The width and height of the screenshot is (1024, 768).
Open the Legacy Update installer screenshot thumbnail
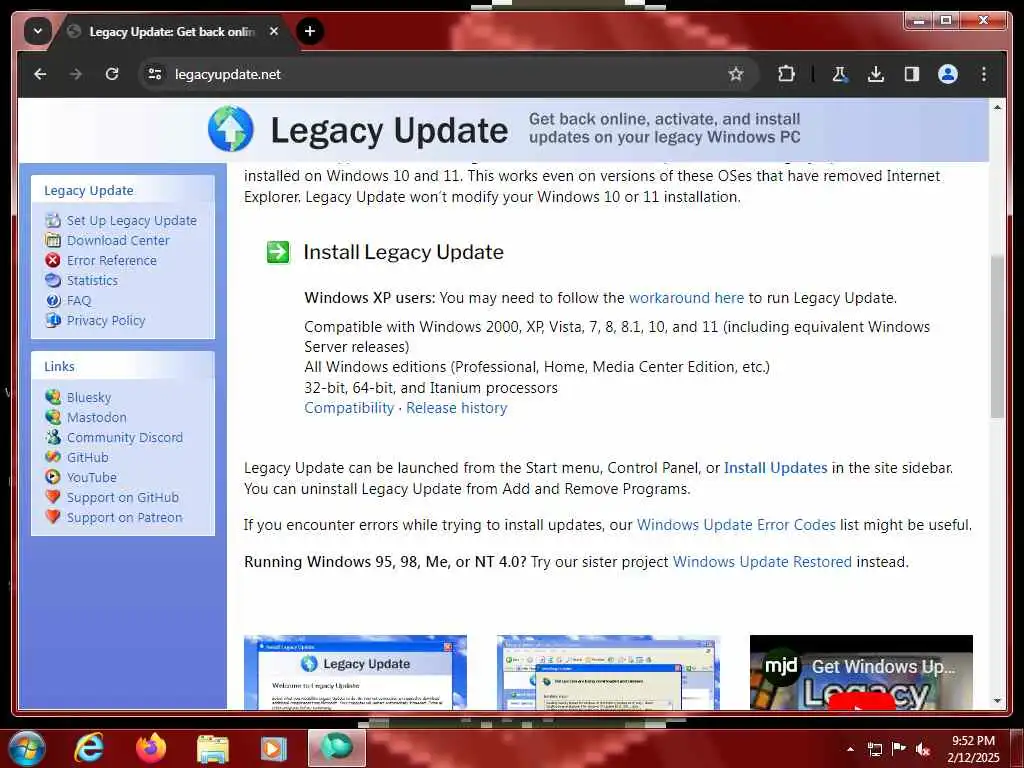pyautogui.click(x=355, y=672)
